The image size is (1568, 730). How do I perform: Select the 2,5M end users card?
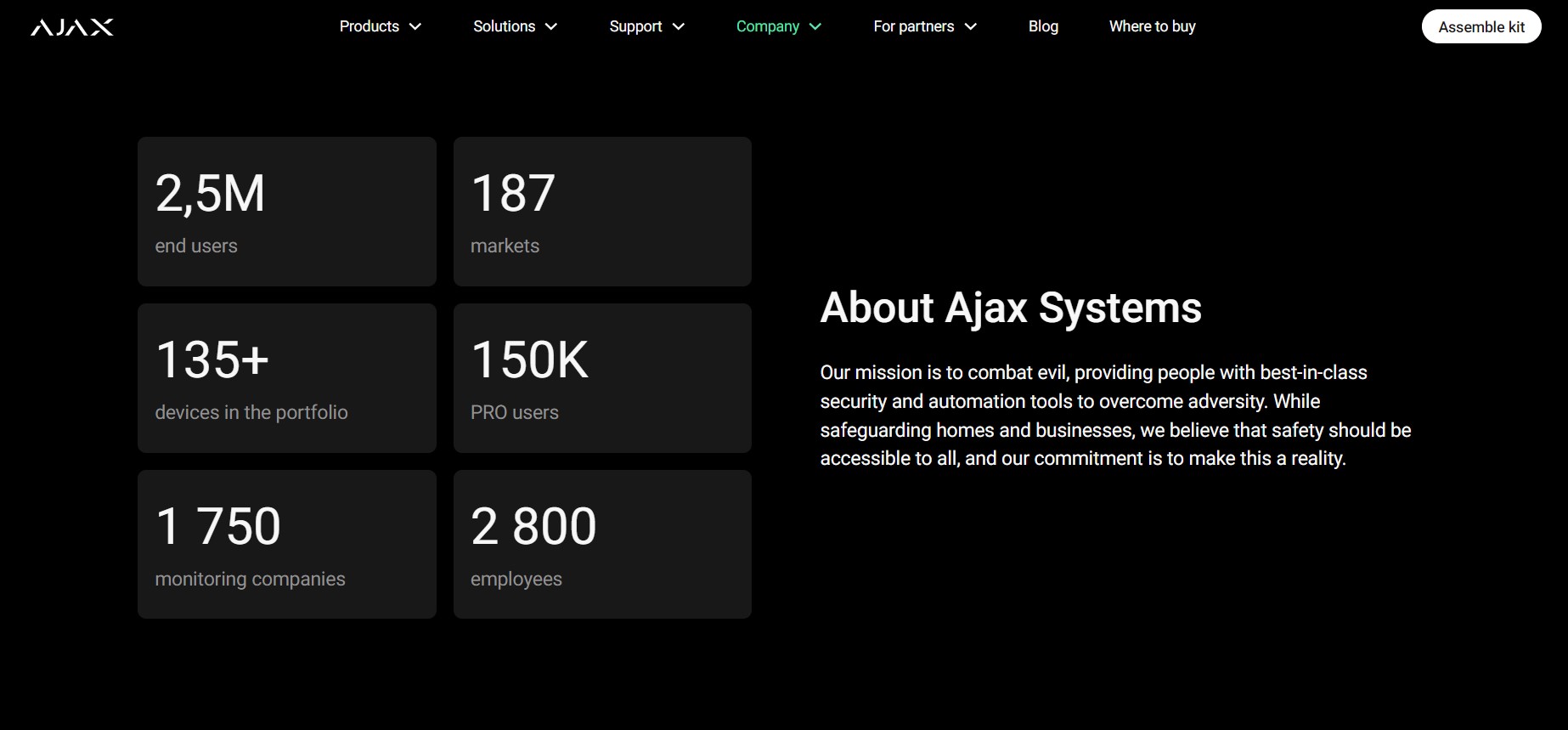point(287,212)
